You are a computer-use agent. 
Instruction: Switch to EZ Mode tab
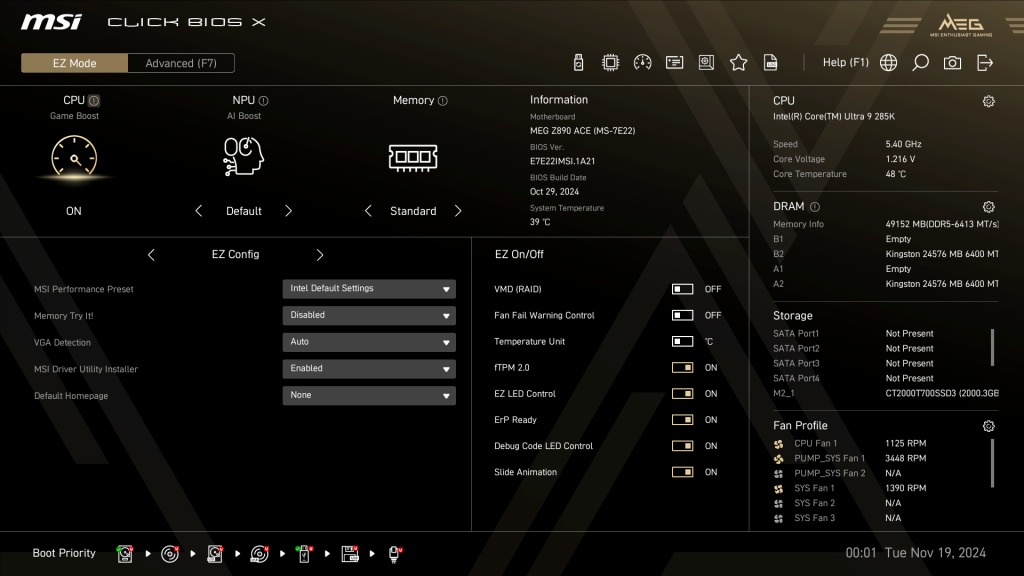74,63
